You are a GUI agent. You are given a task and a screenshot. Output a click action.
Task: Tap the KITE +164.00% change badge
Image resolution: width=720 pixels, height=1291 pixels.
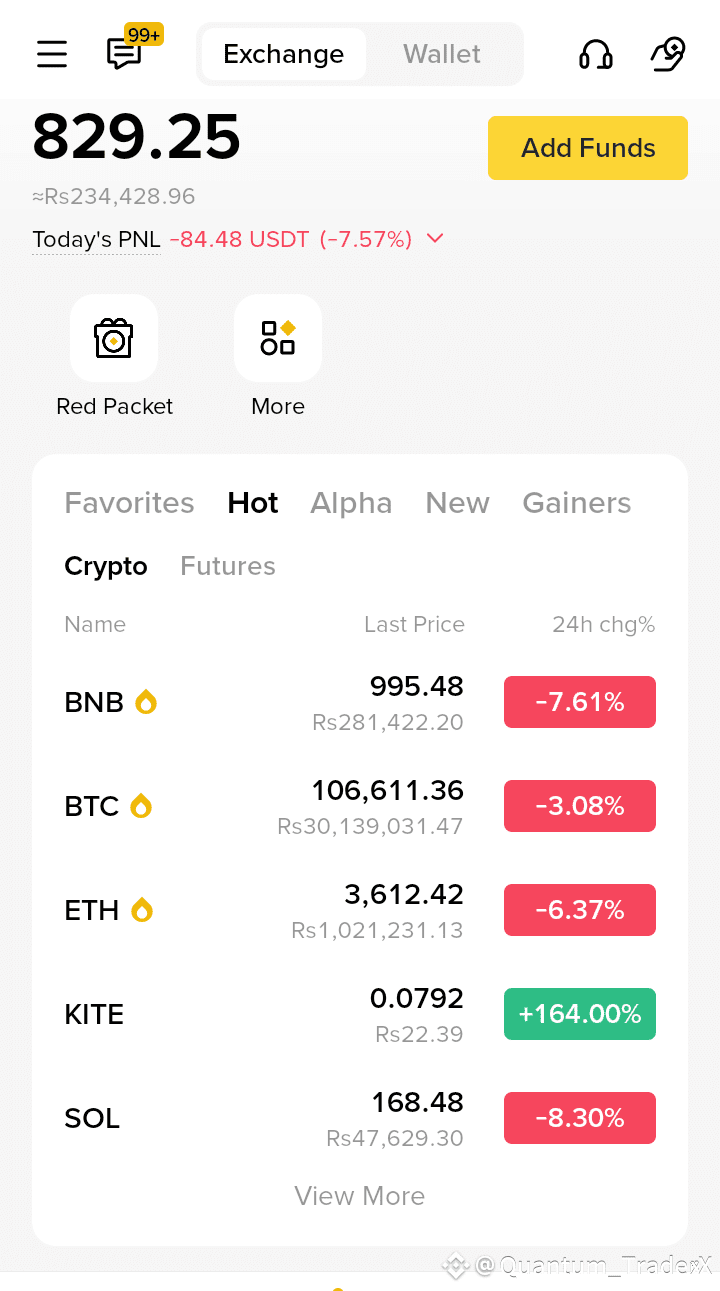(580, 1014)
